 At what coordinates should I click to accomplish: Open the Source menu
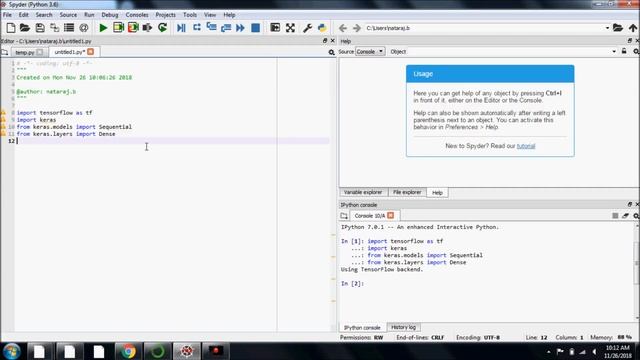coord(68,15)
